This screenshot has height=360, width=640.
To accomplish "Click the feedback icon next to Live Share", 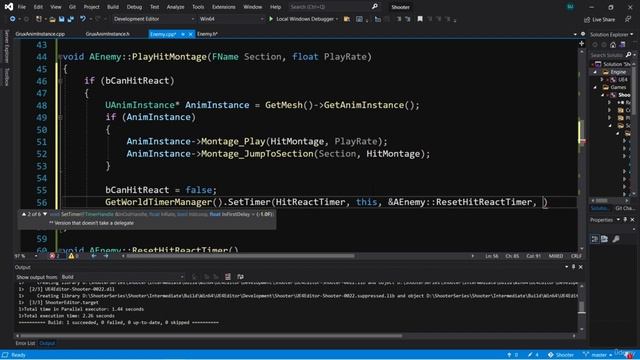I will point(628,19).
